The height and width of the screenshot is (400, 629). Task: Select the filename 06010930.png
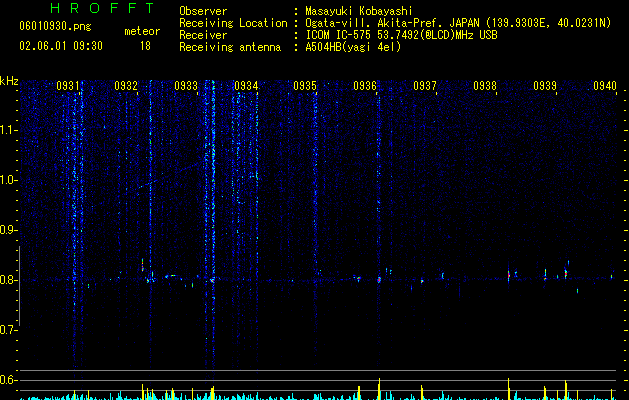click(x=55, y=26)
